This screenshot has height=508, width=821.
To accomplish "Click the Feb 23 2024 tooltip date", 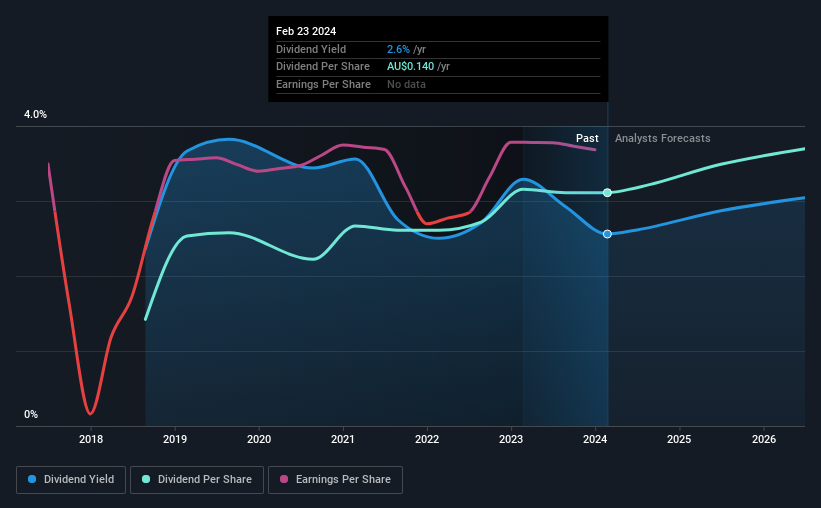I will pos(306,31).
